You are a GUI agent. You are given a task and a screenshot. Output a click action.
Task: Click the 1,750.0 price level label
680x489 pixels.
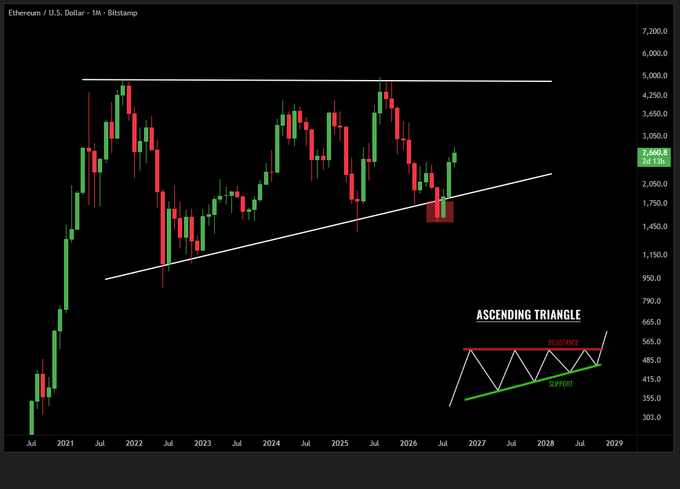pos(654,203)
